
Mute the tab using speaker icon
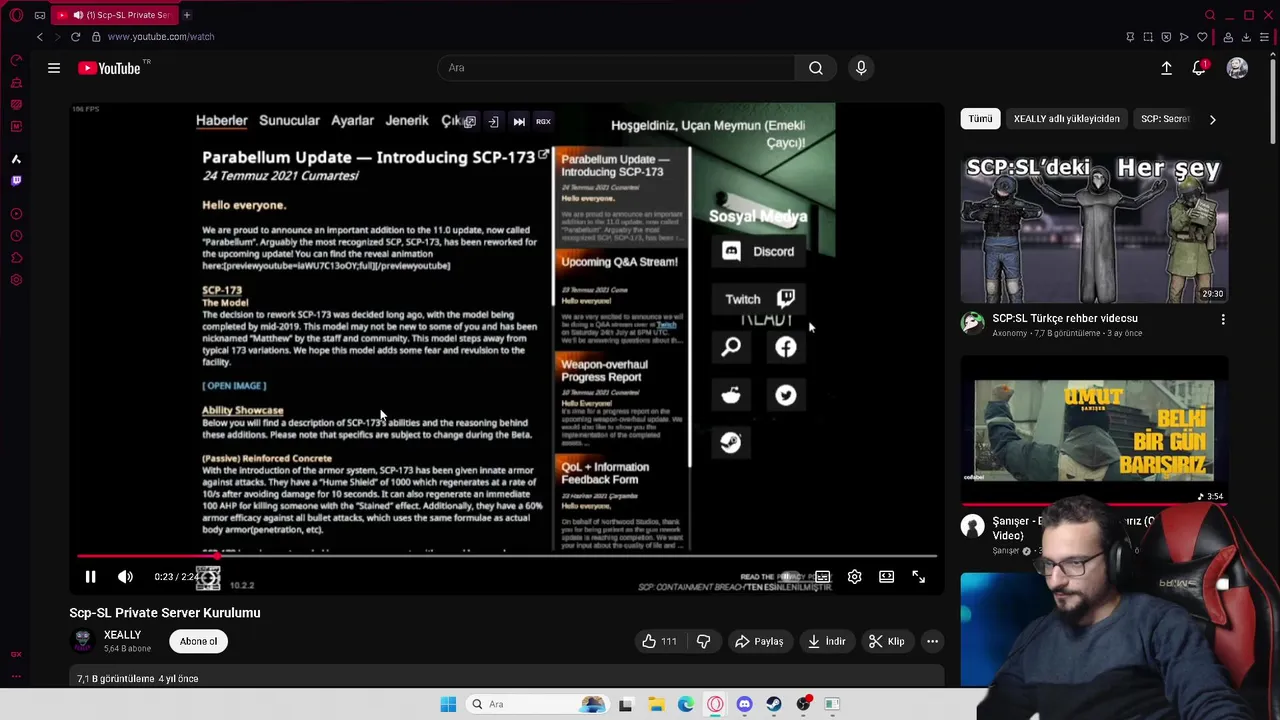78,15
